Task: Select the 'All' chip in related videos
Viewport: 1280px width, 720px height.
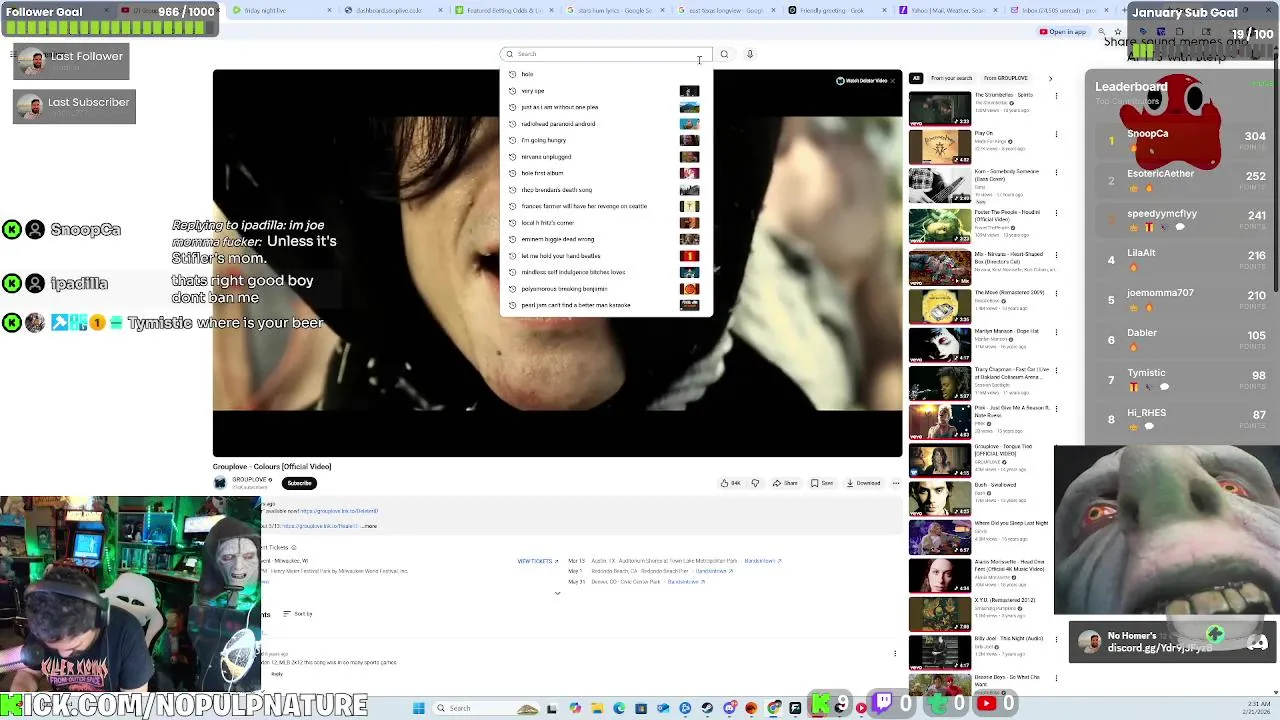Action: point(915,78)
